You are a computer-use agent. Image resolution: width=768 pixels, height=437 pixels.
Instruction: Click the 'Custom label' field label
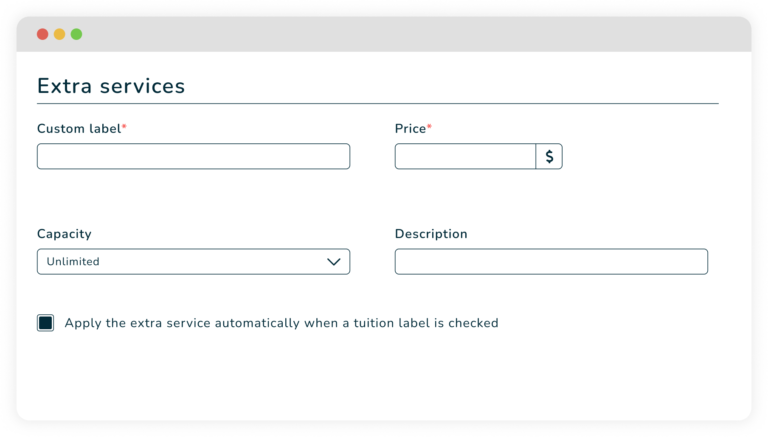(78, 129)
